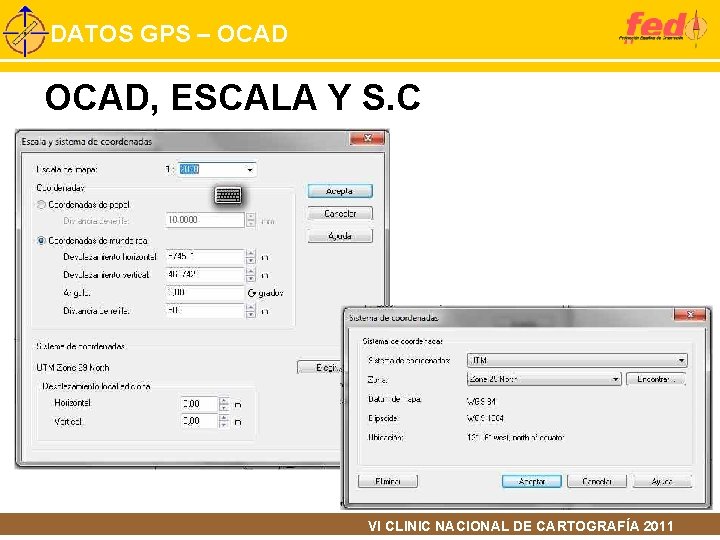Select Coordenadas de mundo real radio button

coord(41,241)
